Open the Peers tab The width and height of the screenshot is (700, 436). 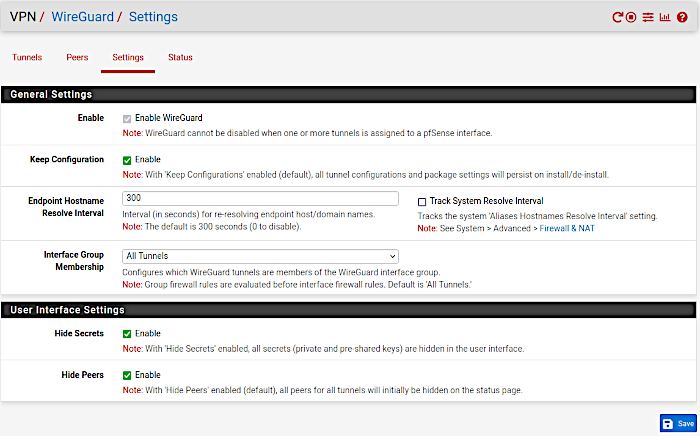(77, 57)
